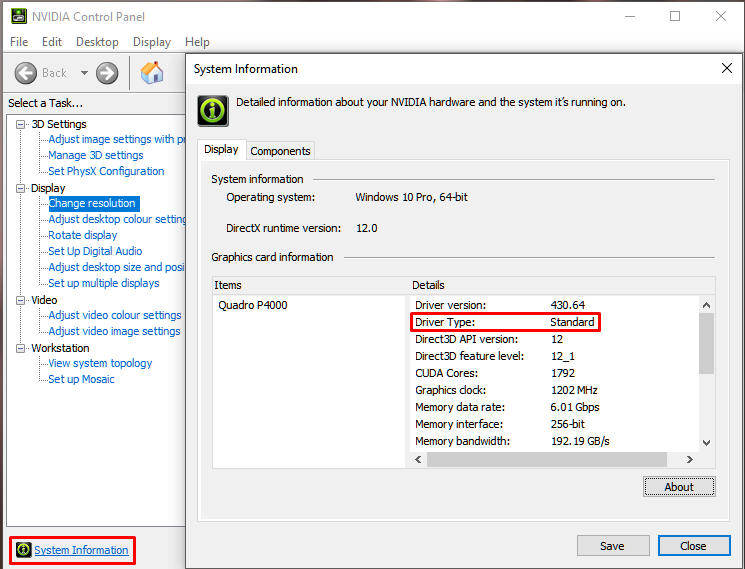Open the Help menu
The height and width of the screenshot is (569, 745).
197,42
